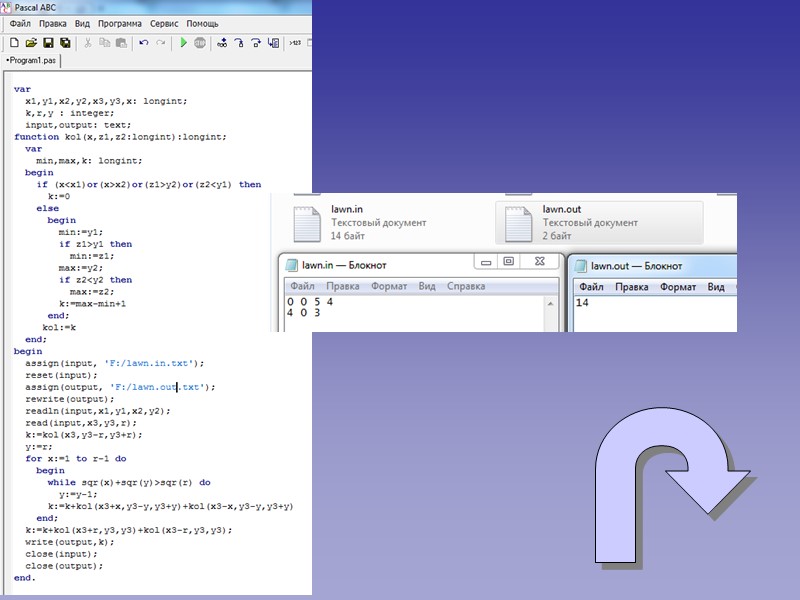Viewport: 800px width, 600px height.
Task: Click the lawn.out file name label
Action: [x=562, y=209]
